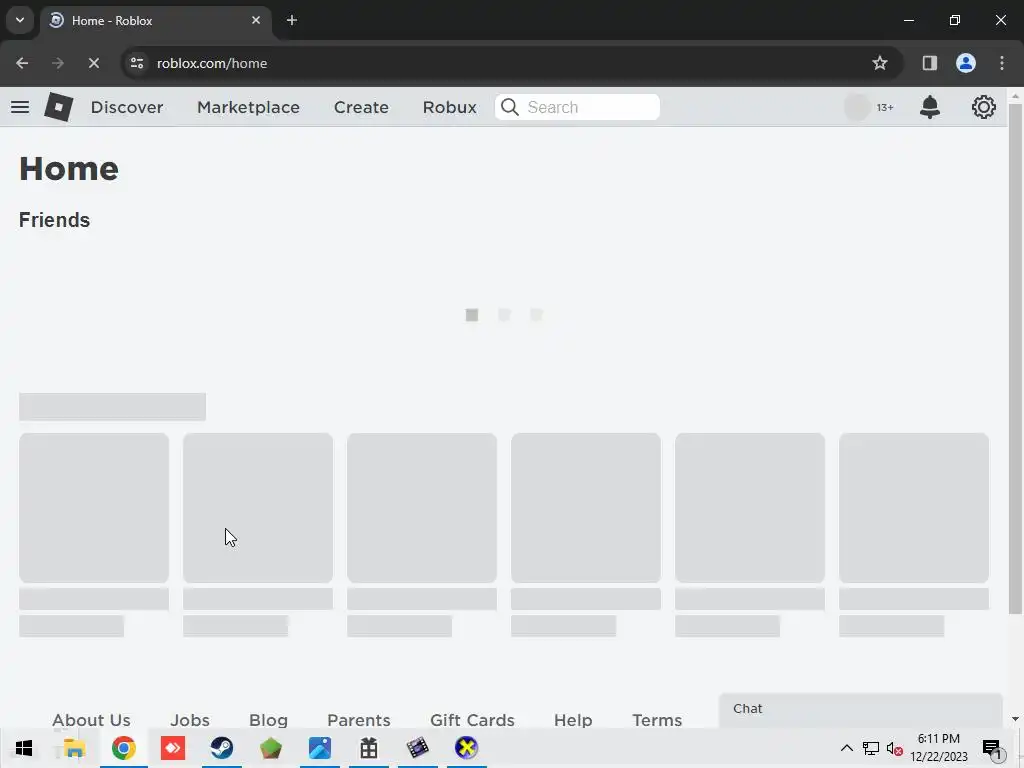This screenshot has height=768, width=1024.
Task: Open the Gift Cards link
Action: point(472,720)
